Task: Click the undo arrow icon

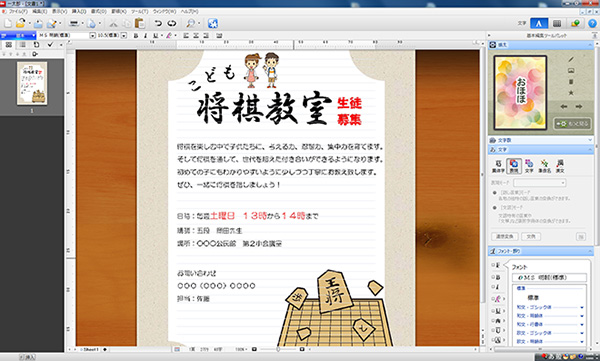Action: click(158, 23)
